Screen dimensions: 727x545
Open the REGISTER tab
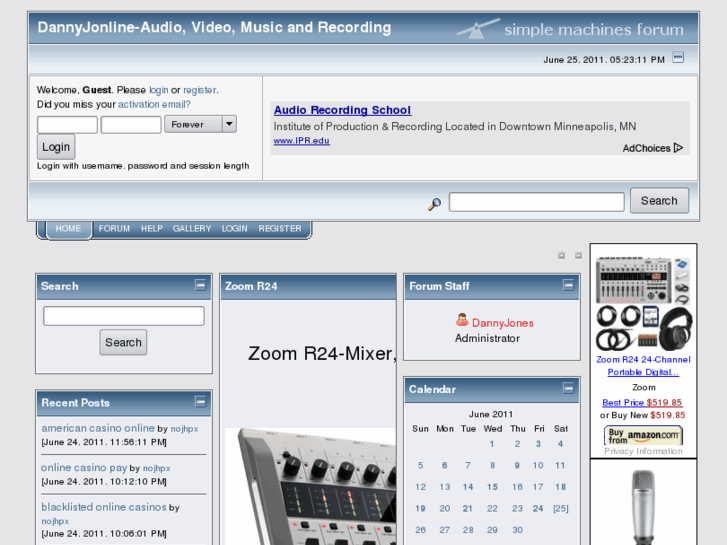click(x=280, y=229)
